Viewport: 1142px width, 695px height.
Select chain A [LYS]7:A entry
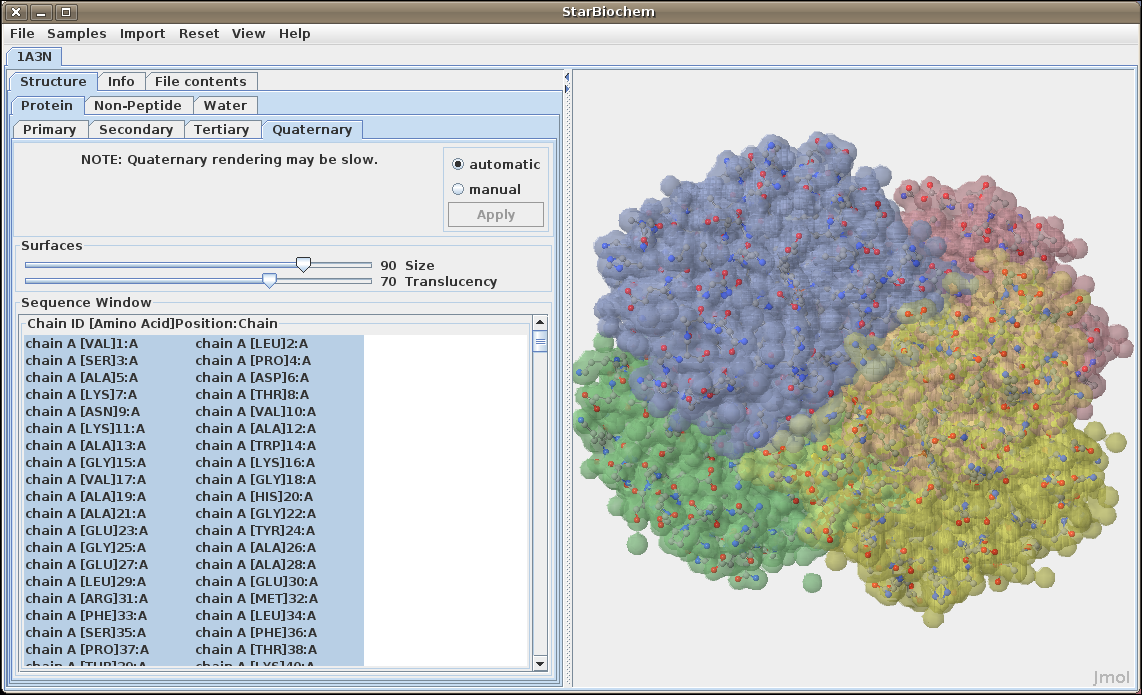click(81, 395)
